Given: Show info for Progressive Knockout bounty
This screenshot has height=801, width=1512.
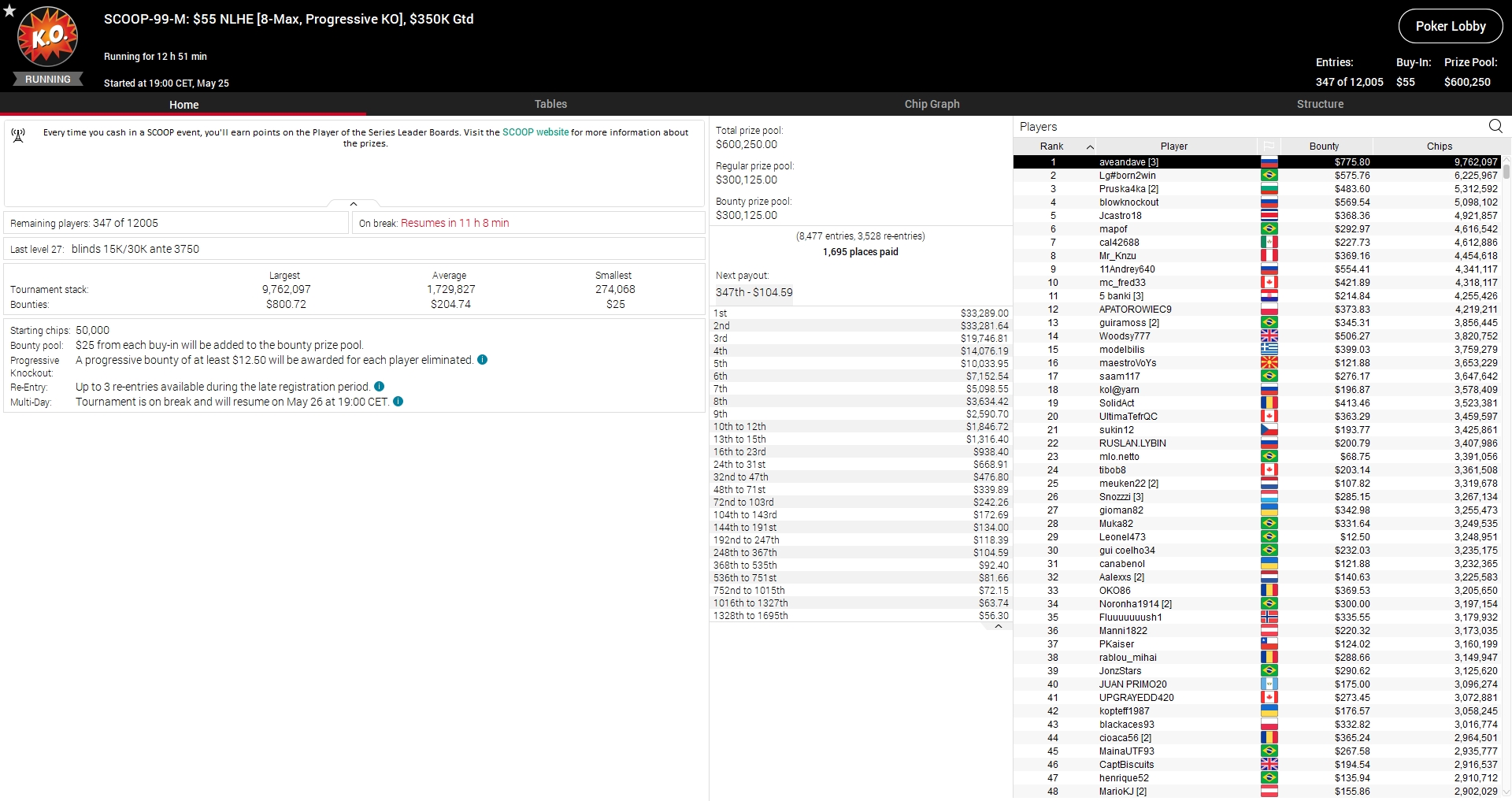Looking at the screenshot, I should click(483, 360).
